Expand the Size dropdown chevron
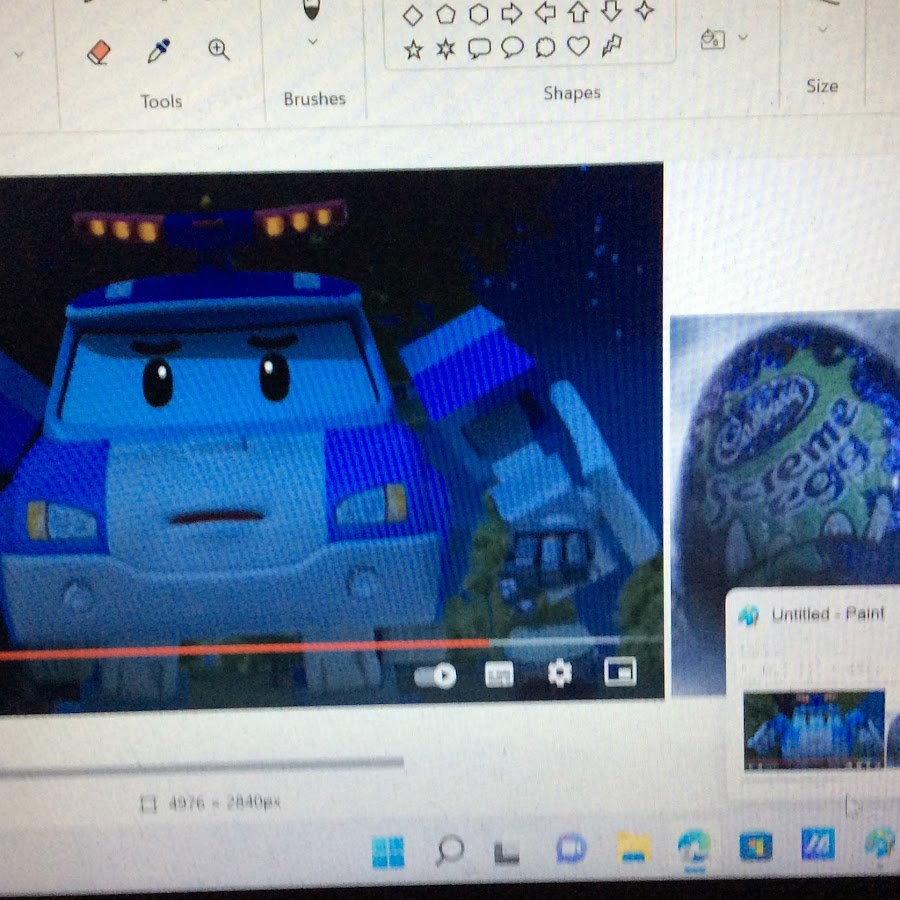The image size is (900, 900). (823, 29)
